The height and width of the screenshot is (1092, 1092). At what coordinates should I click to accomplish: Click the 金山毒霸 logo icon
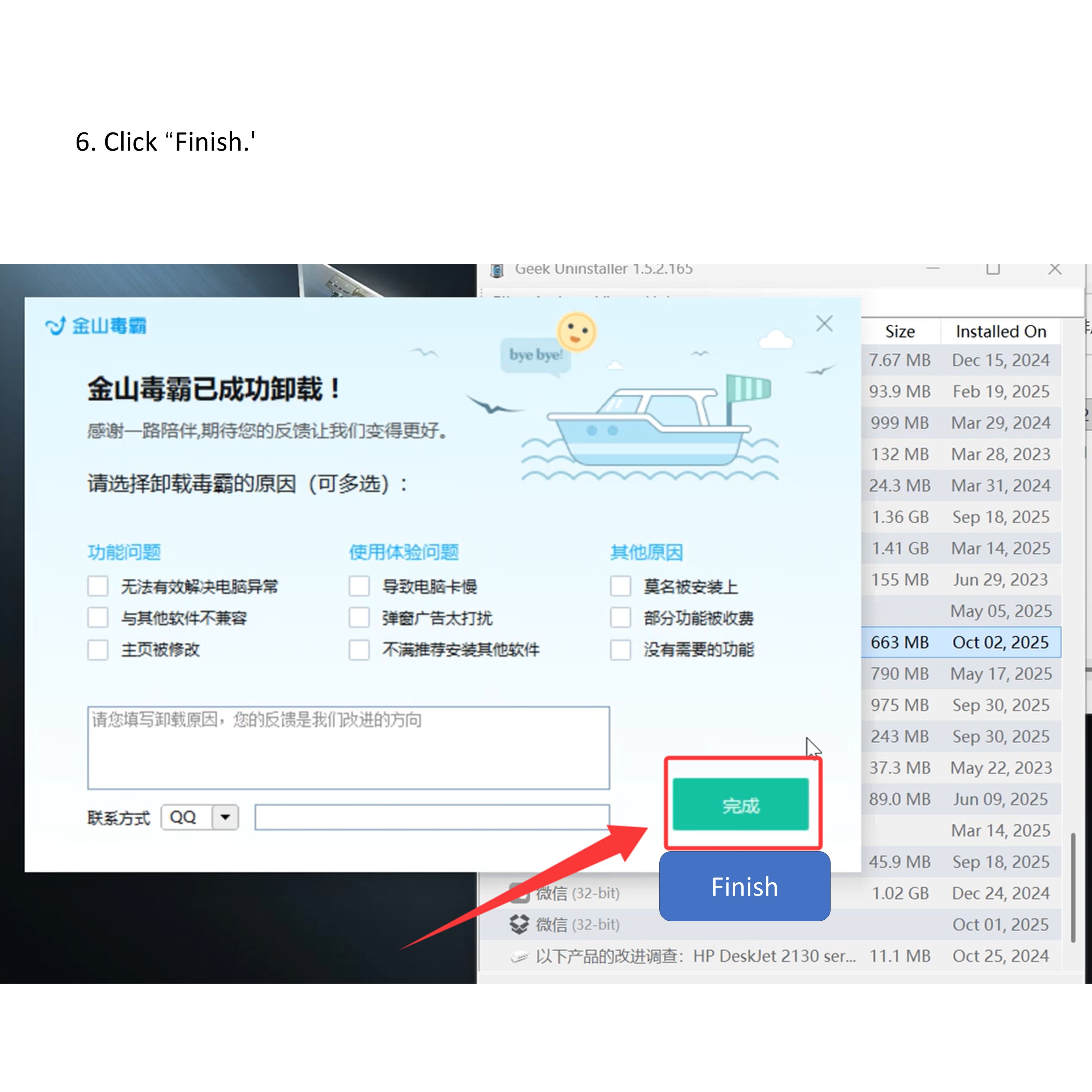tap(56, 326)
